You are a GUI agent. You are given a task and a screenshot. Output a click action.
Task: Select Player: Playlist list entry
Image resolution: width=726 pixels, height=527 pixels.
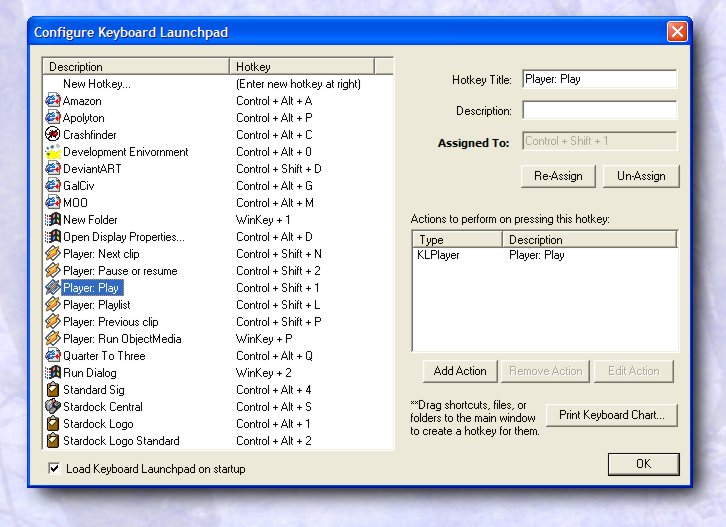pyautogui.click(x=97, y=305)
